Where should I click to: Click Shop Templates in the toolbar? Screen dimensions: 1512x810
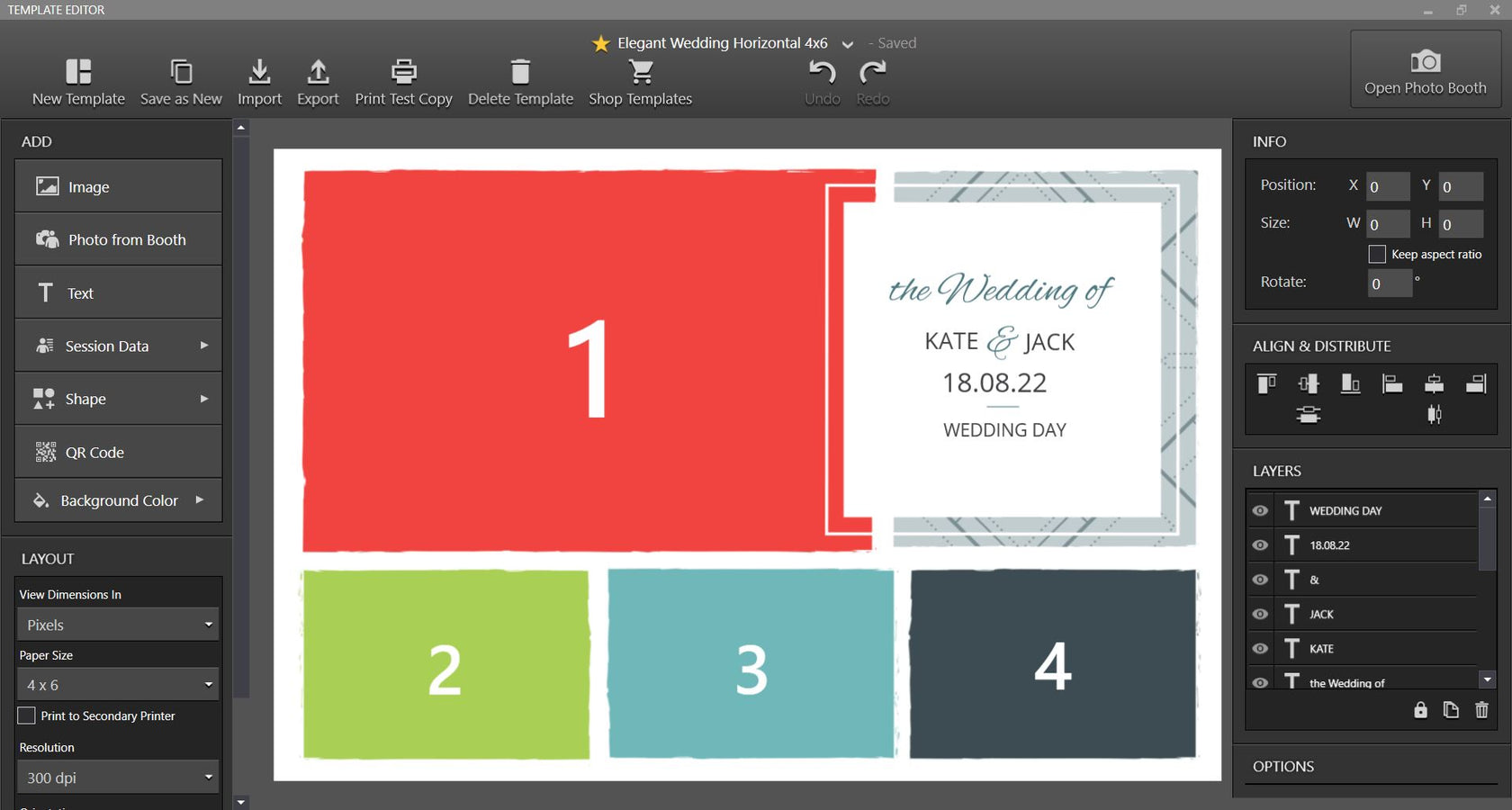[x=640, y=81]
